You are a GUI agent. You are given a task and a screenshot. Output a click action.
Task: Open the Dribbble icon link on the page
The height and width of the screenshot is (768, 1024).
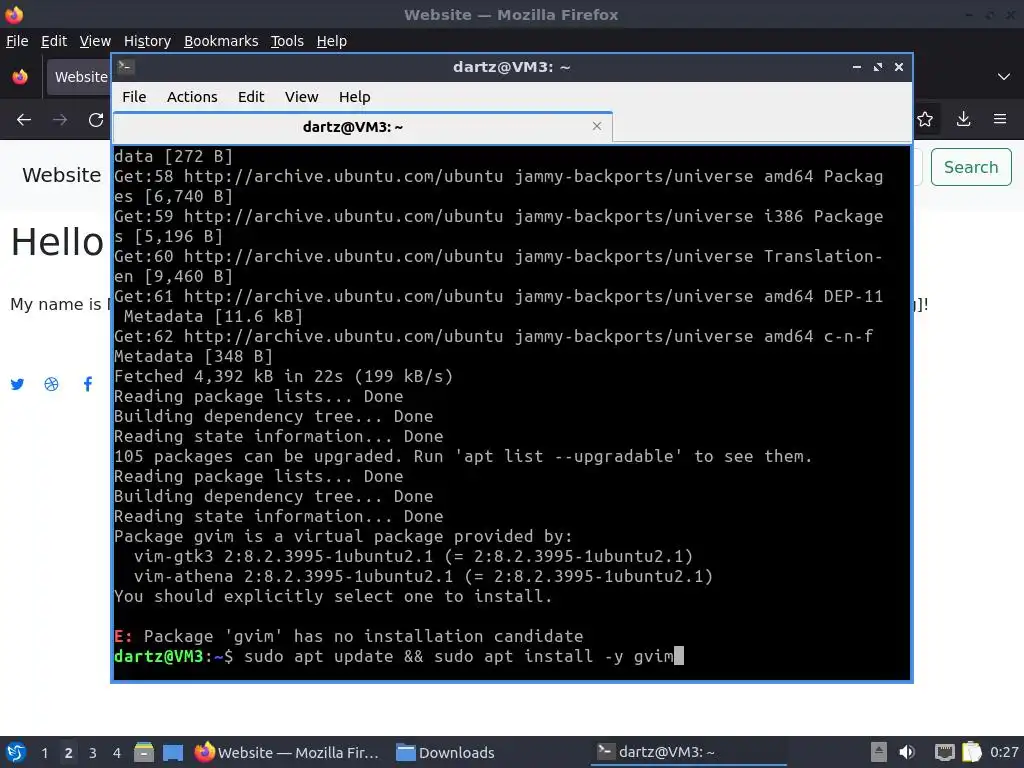pyautogui.click(x=52, y=384)
